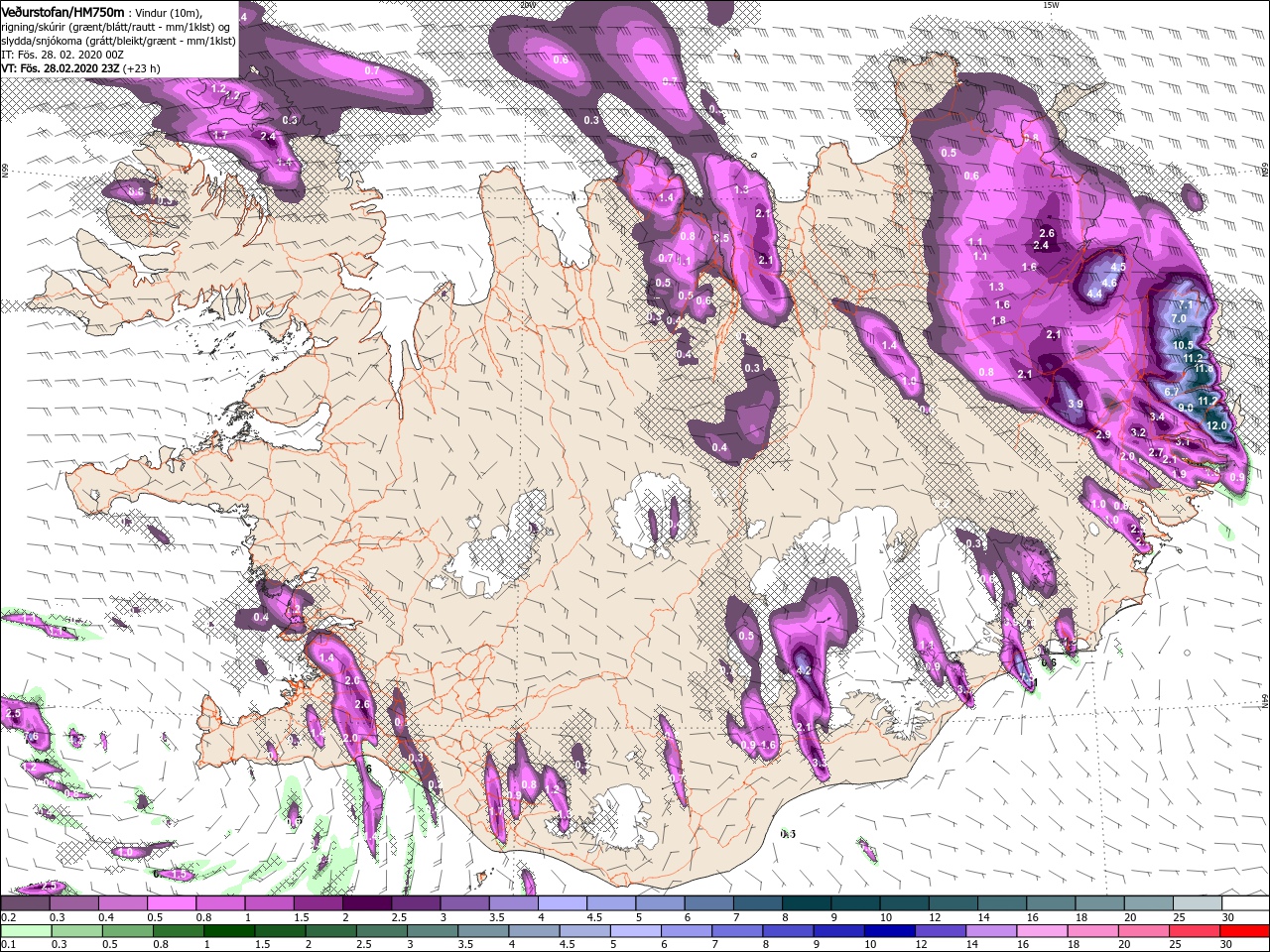Click the 2.9 precipitation value on map
Image resolution: width=1270 pixels, height=952 pixels.
click(1102, 435)
